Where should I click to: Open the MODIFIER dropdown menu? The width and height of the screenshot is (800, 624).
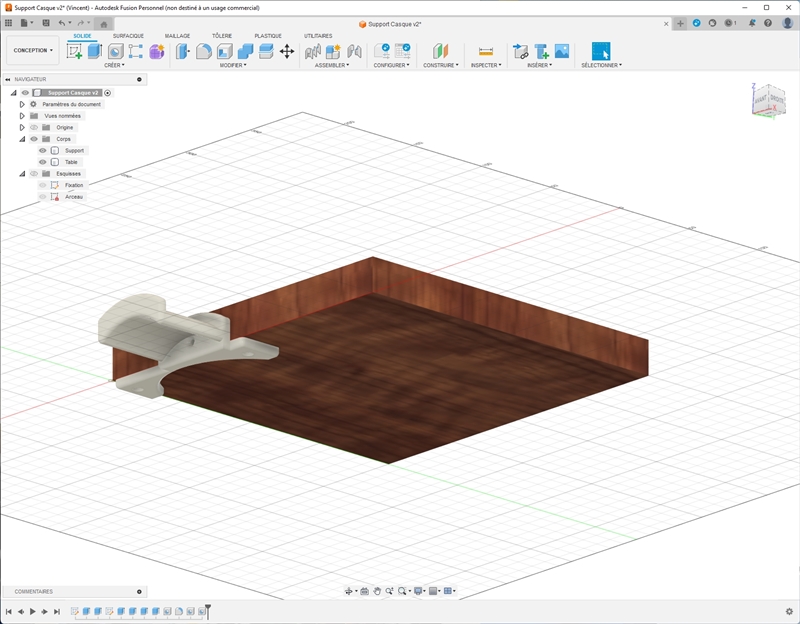233,65
